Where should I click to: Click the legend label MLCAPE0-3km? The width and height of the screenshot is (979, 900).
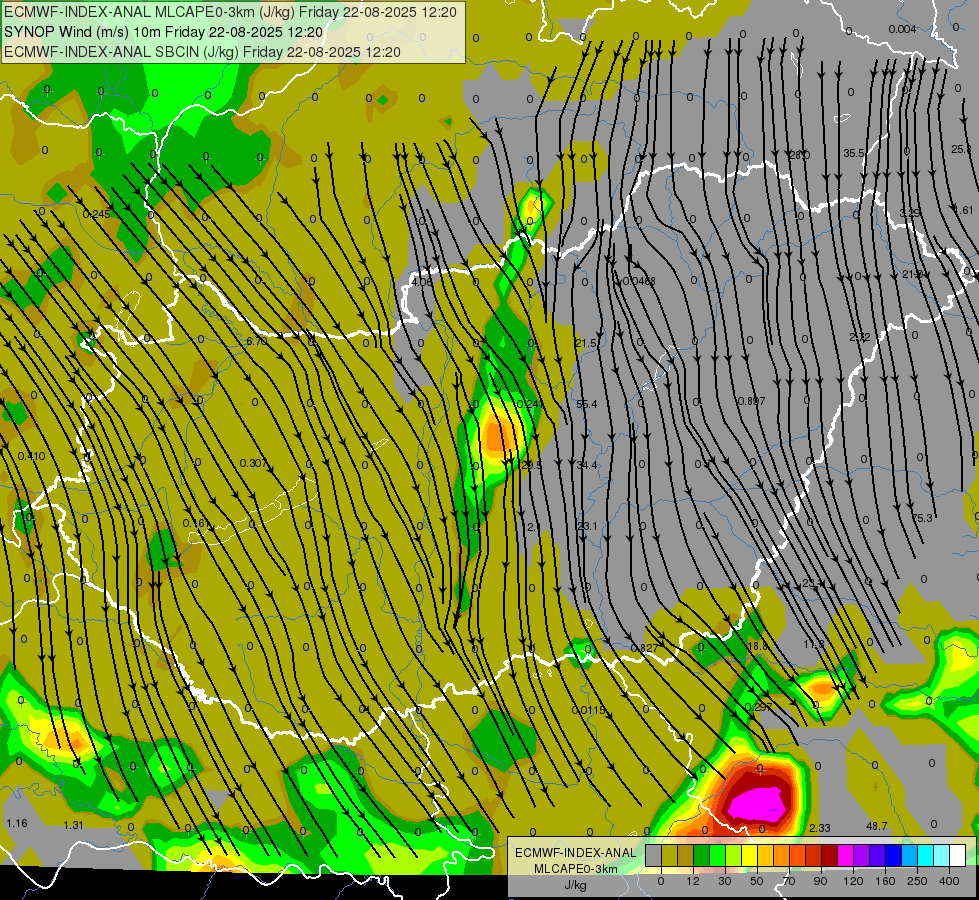coord(576,869)
